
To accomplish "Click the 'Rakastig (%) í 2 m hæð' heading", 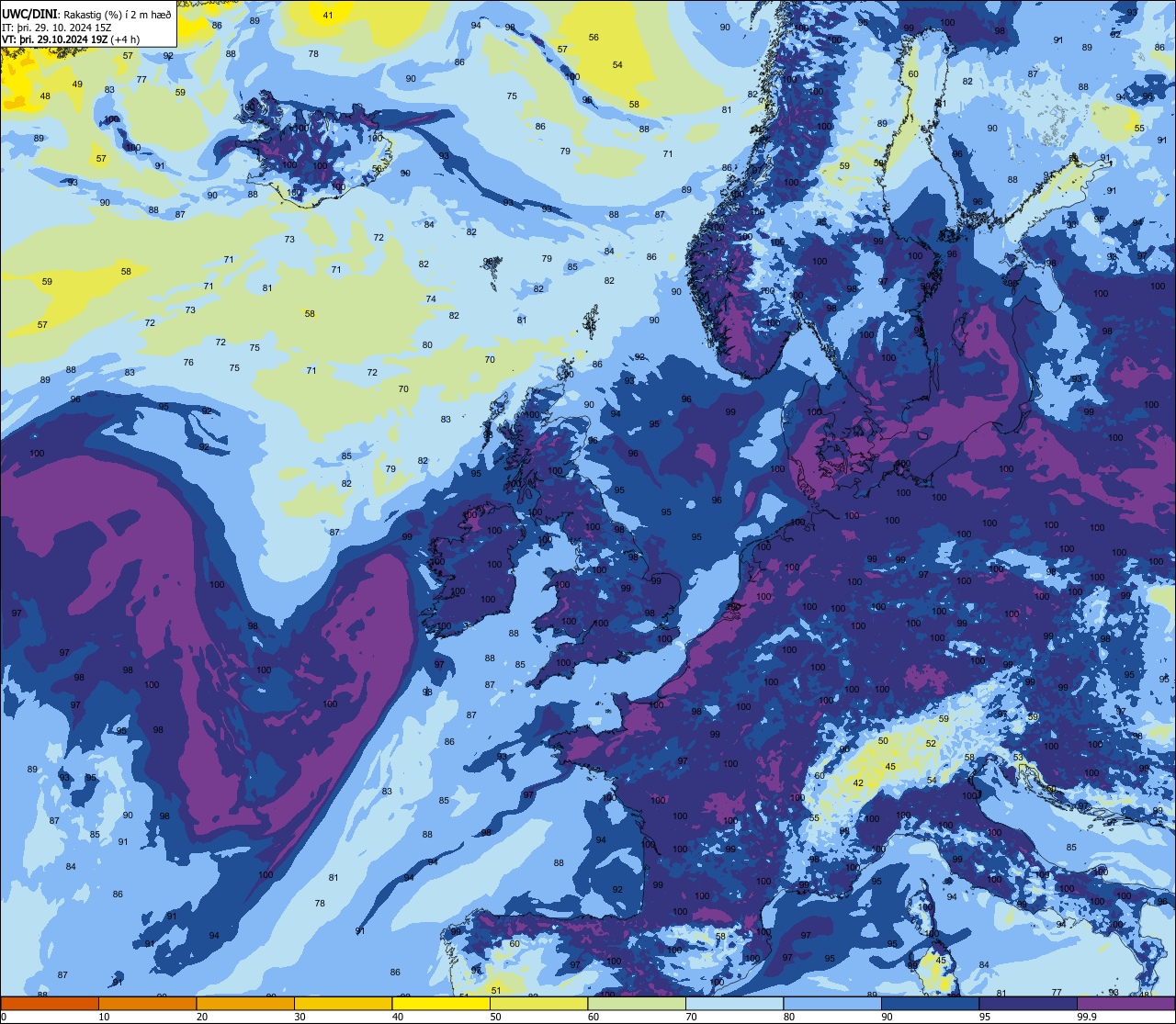I will click(117, 14).
